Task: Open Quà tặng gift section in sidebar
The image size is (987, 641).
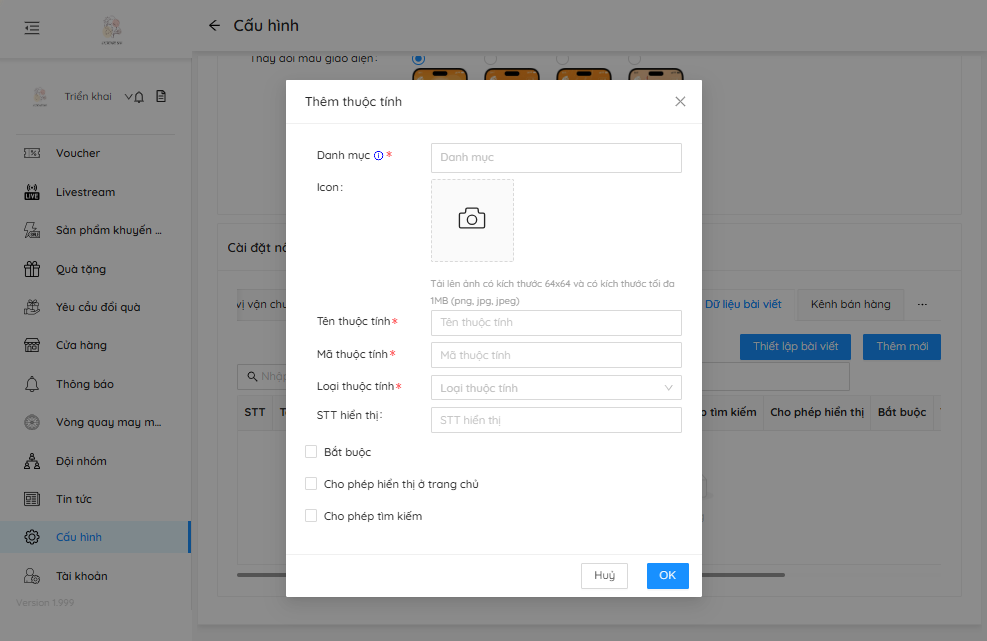Action: (x=80, y=269)
